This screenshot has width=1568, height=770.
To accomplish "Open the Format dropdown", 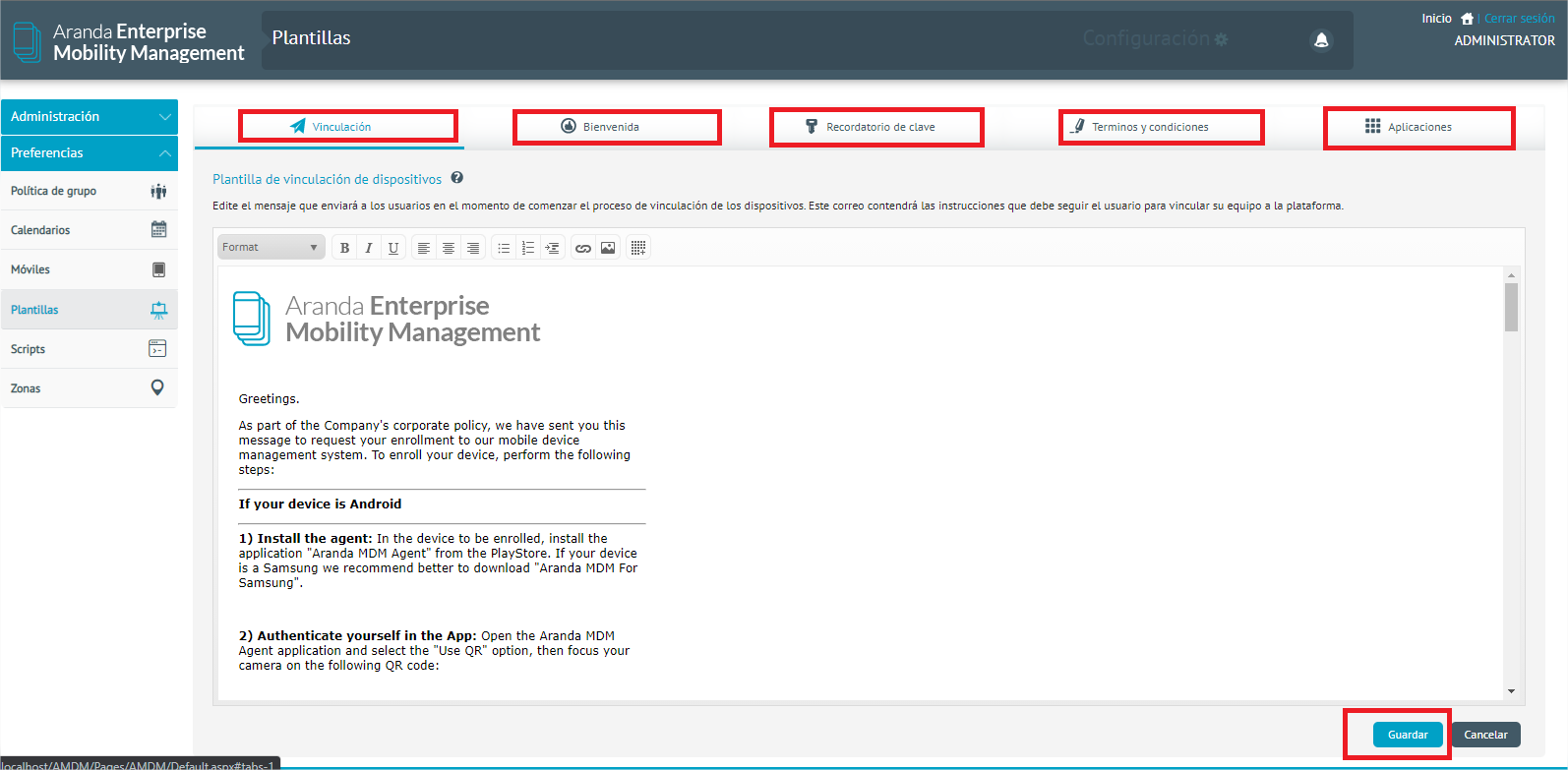I will [271, 247].
